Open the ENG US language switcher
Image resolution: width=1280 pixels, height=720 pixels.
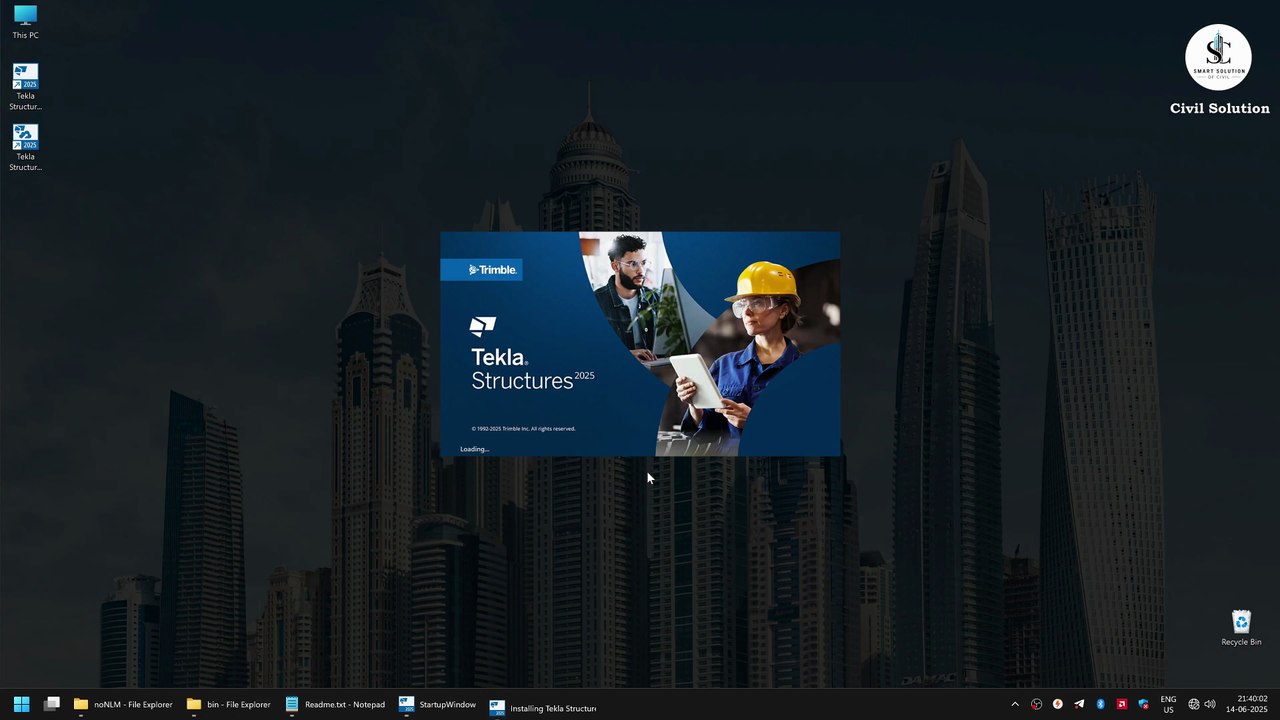(x=1168, y=704)
